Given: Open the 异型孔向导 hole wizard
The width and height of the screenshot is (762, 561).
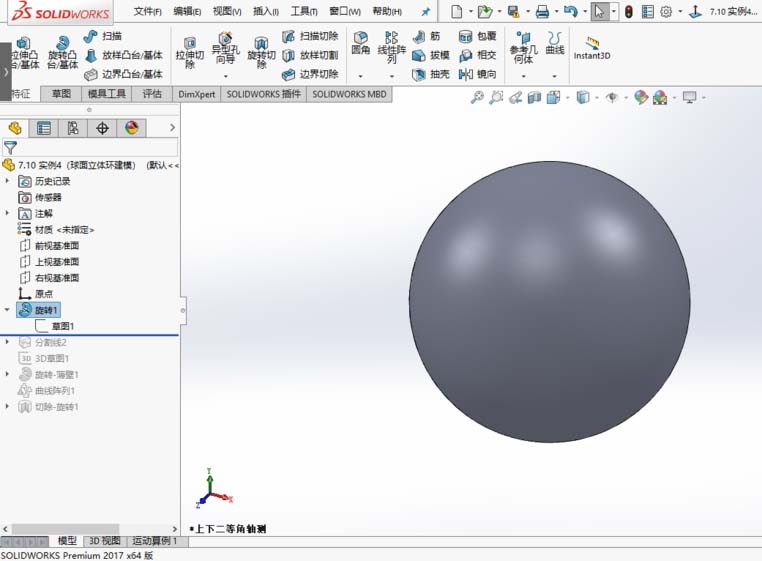Looking at the screenshot, I should coord(225,49).
